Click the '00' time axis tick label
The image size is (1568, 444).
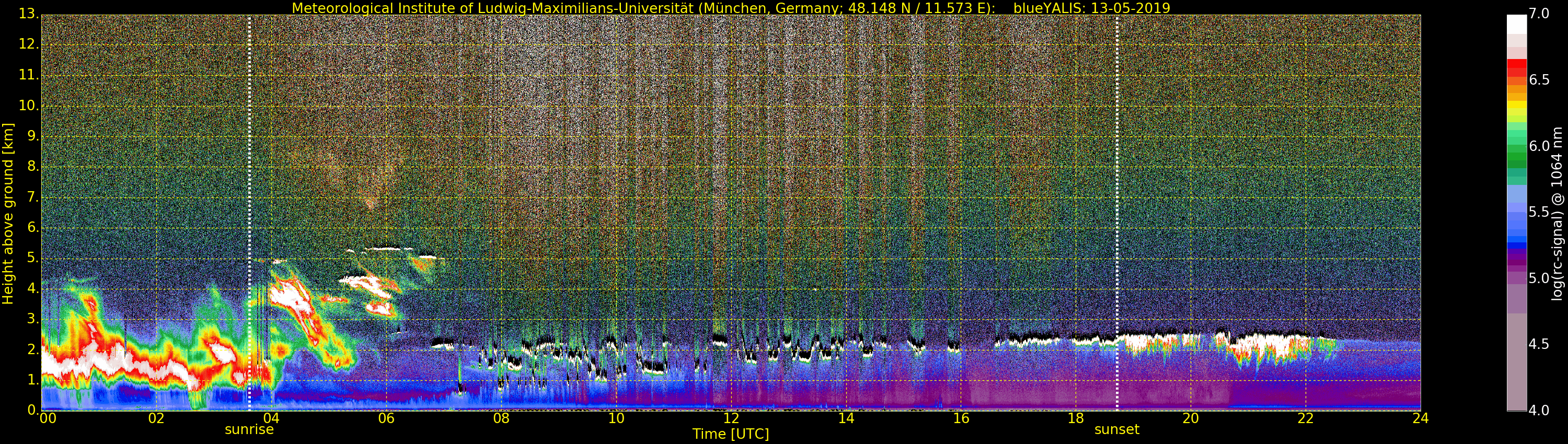pyautogui.click(x=48, y=418)
